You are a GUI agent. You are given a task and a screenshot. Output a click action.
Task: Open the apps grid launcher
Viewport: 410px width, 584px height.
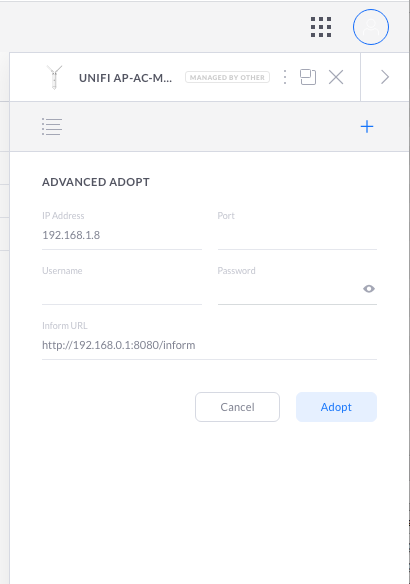[321, 27]
